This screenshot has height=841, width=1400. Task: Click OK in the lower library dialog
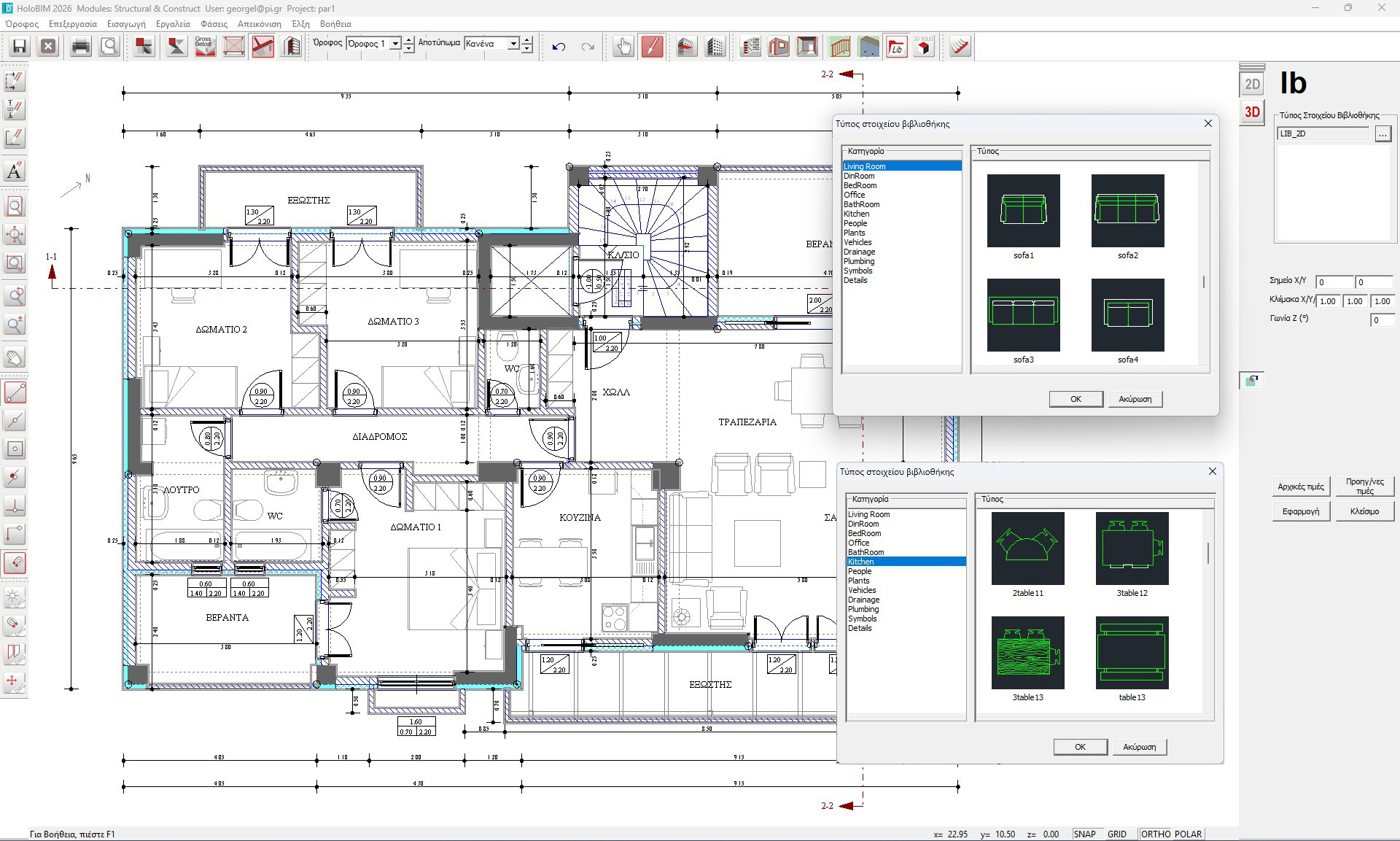click(1080, 747)
